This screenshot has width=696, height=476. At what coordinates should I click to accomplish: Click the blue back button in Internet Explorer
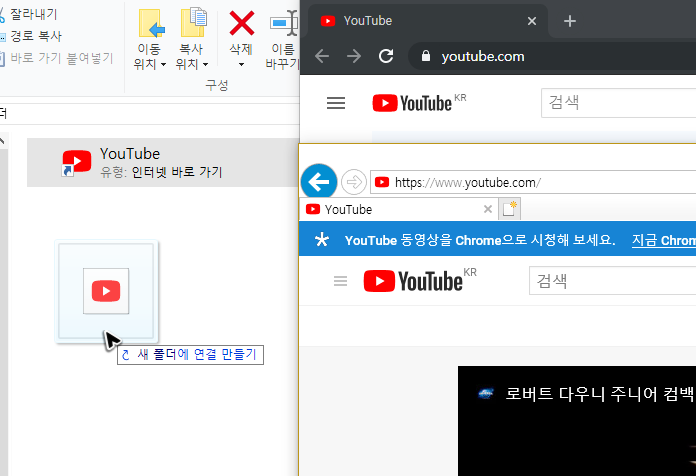coord(319,182)
